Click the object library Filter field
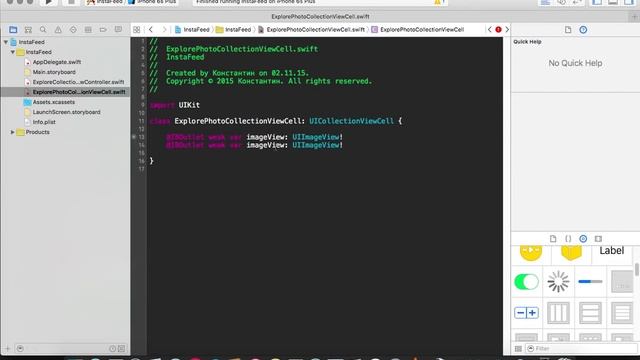Viewport: 640px width, 360px height. click(x=581, y=349)
